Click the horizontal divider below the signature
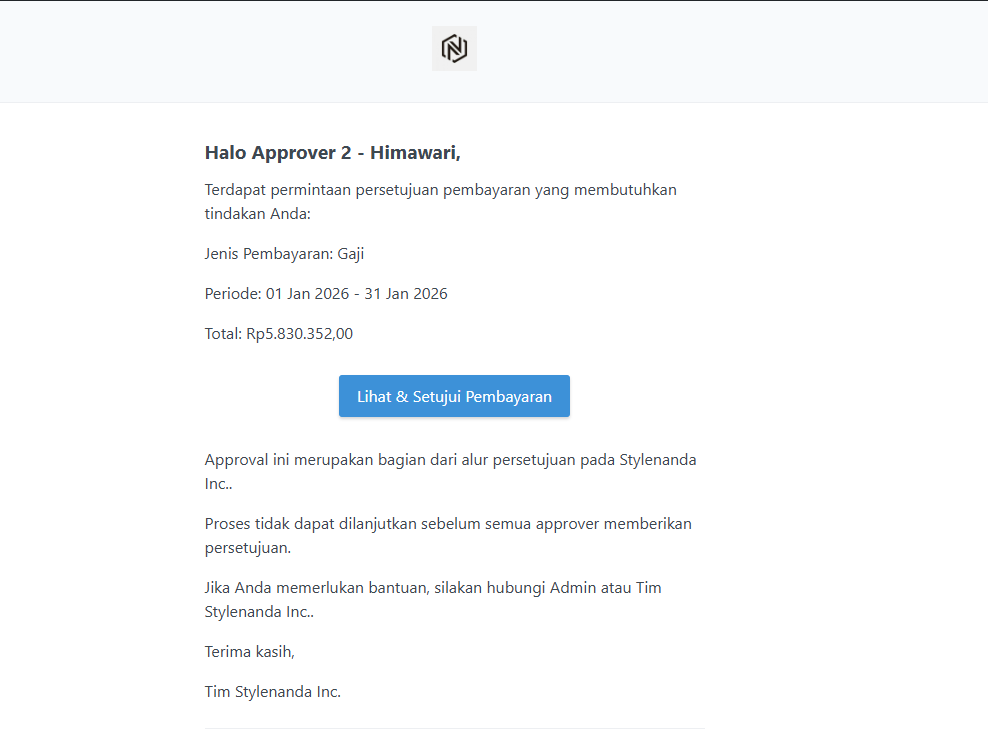The height and width of the screenshot is (734, 988). tap(454, 728)
